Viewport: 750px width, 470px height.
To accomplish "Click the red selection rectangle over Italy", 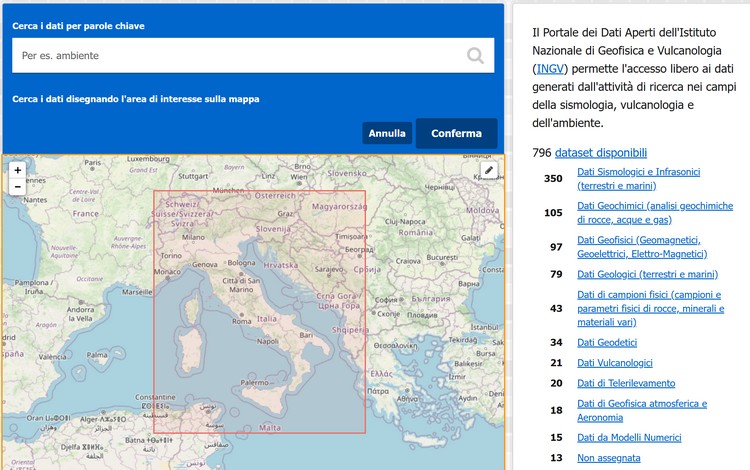I will (260, 312).
